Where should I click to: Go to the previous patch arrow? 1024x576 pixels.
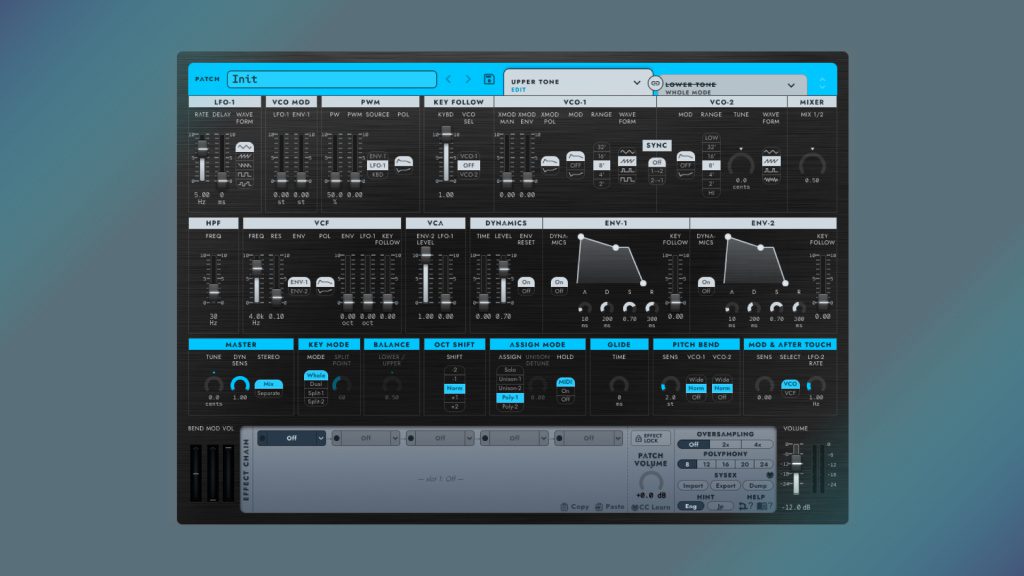tap(449, 79)
